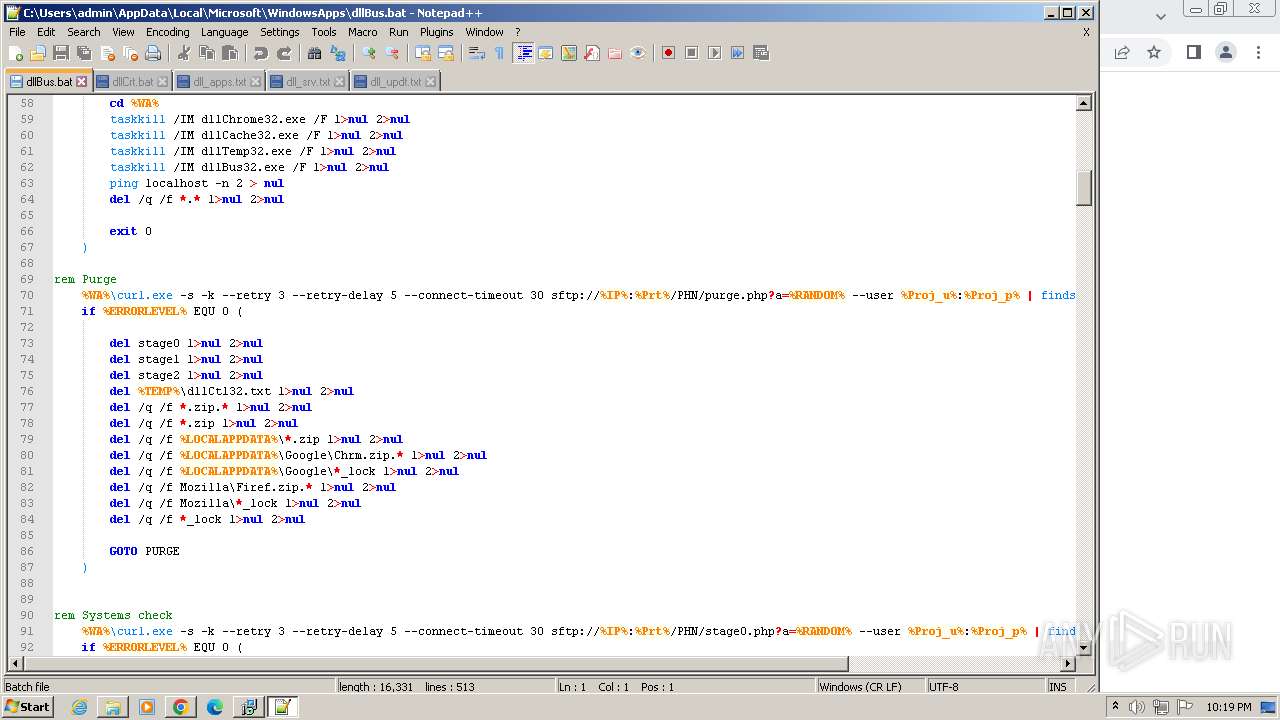The width and height of the screenshot is (1280, 720).
Task: Create a new document with the New icon
Action: 16,53
